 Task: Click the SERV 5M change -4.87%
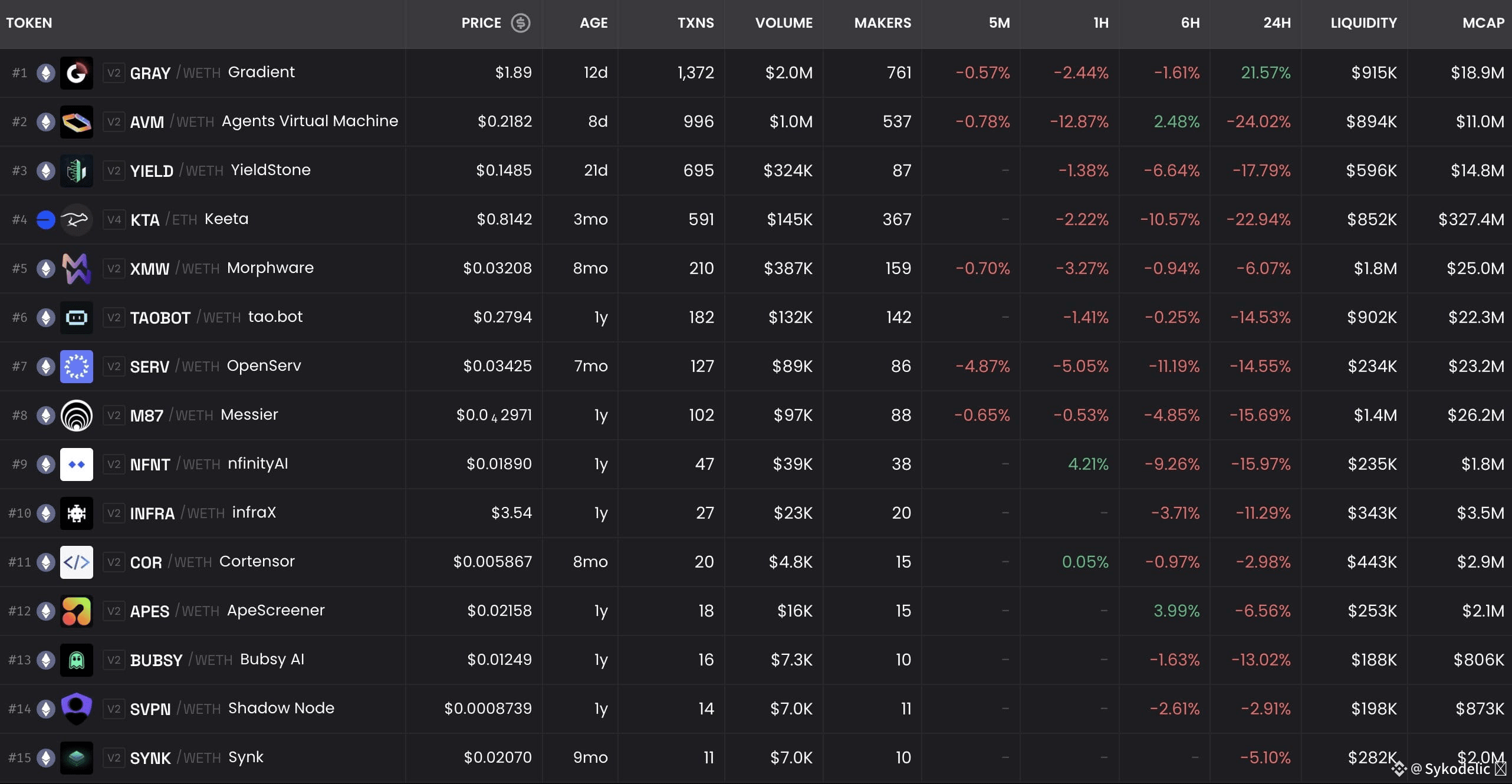(x=982, y=366)
